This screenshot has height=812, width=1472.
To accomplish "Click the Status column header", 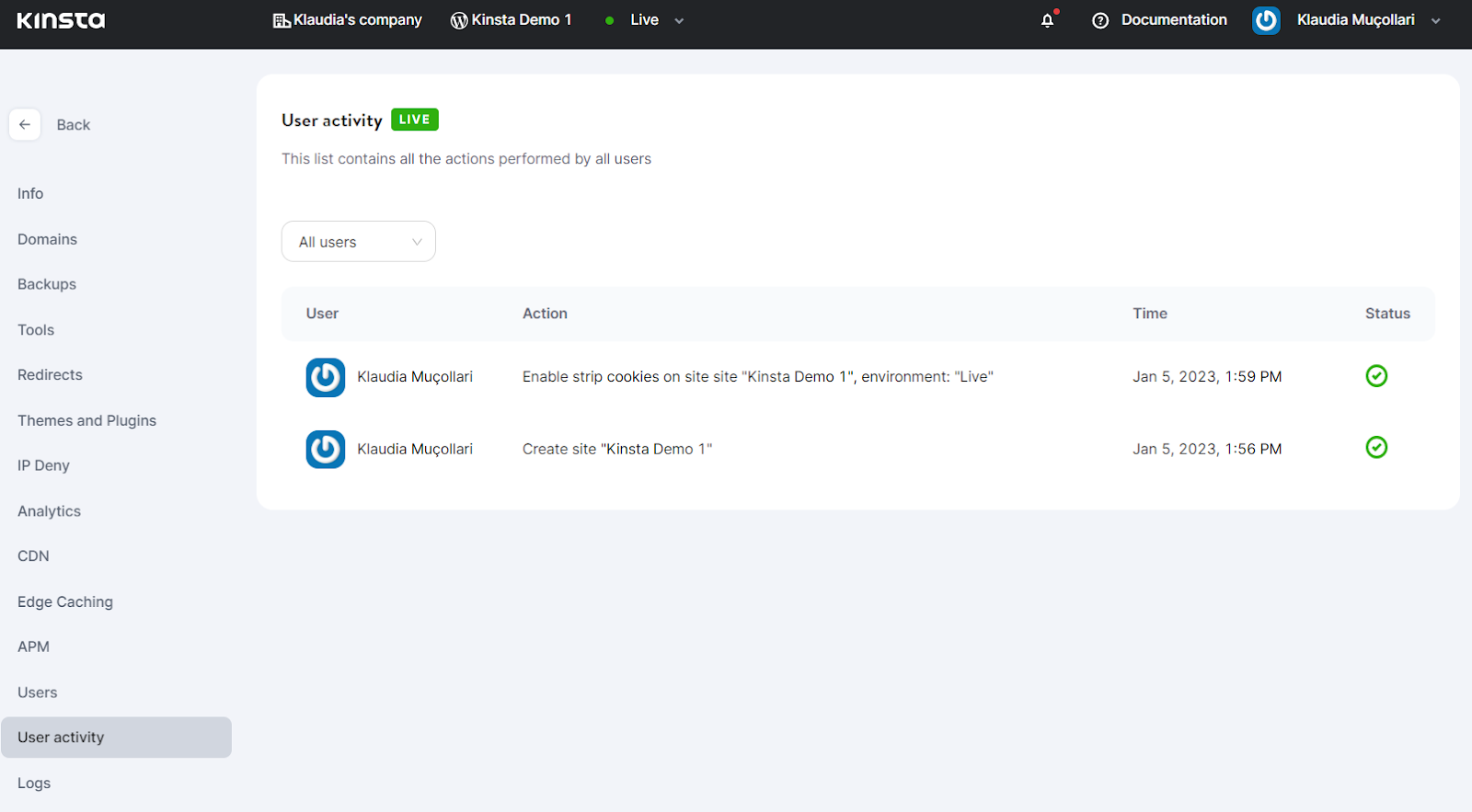I will point(1387,314).
